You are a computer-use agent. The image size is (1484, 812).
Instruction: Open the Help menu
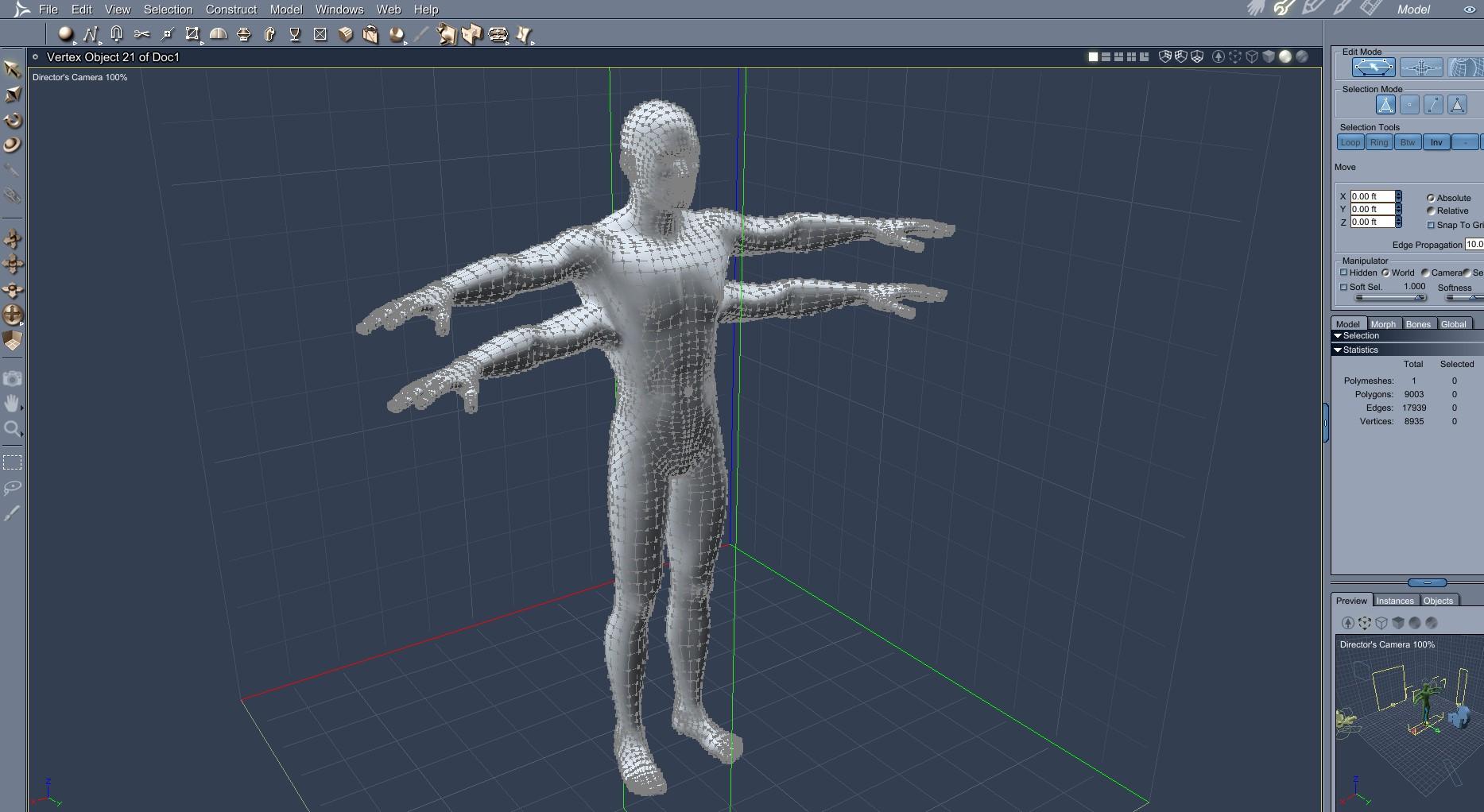(x=426, y=10)
